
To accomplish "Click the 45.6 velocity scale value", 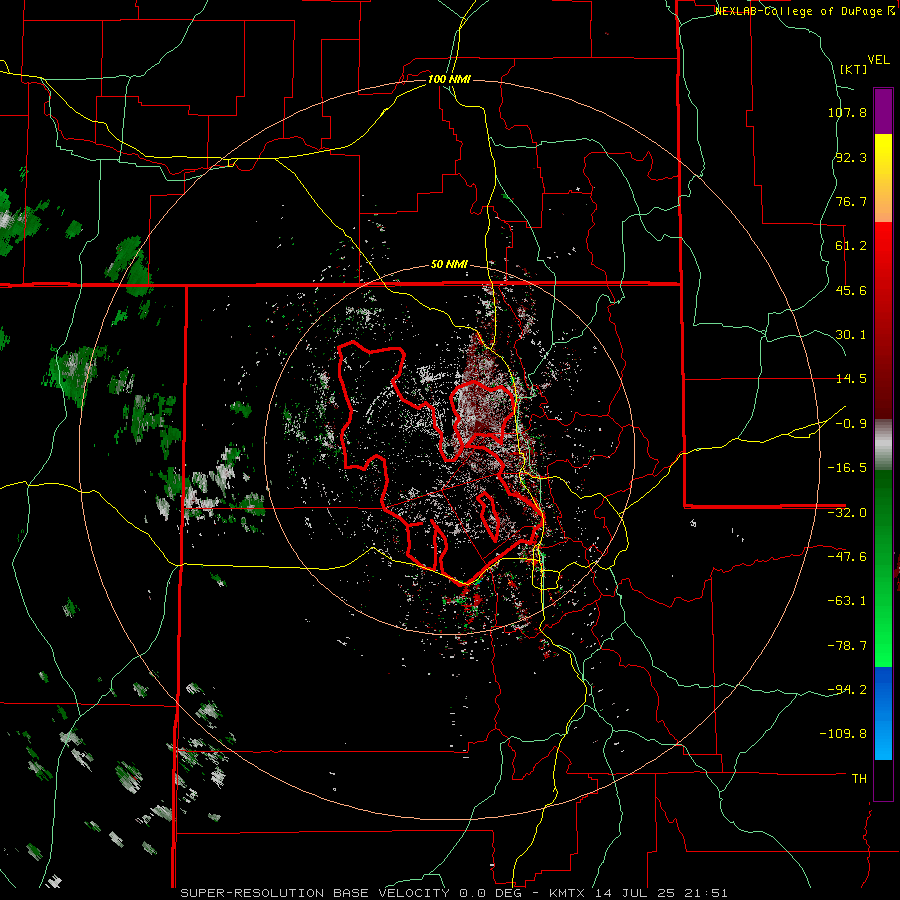I will [x=851, y=290].
